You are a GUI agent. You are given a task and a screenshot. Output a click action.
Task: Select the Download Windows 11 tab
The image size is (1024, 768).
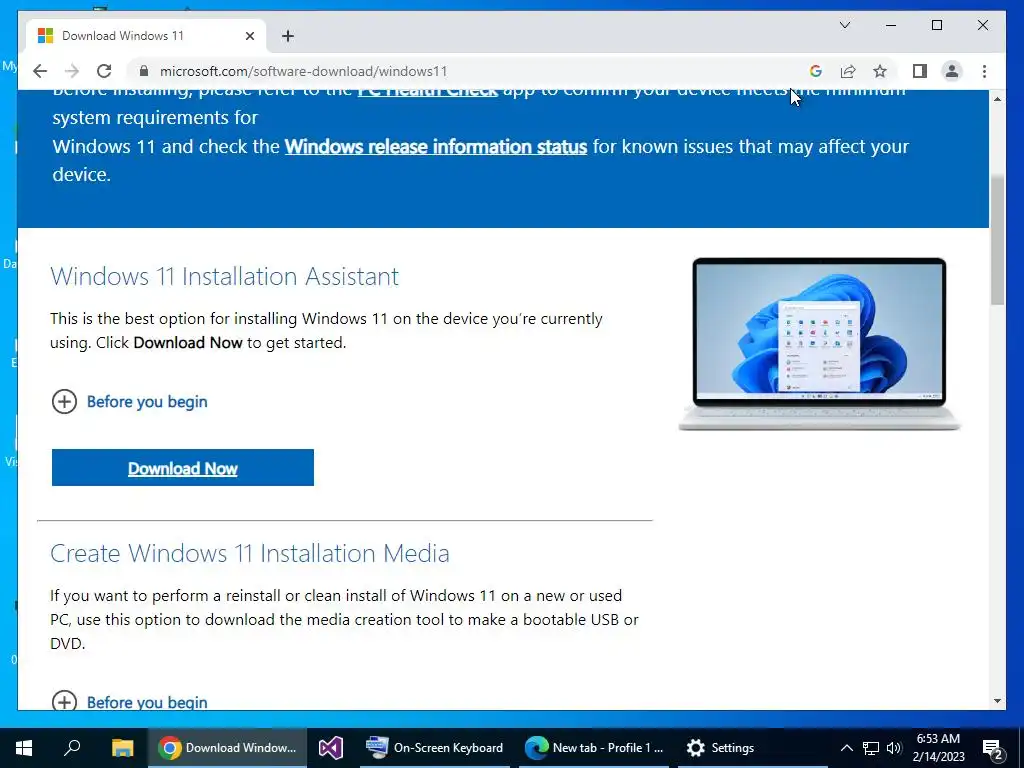coord(146,36)
